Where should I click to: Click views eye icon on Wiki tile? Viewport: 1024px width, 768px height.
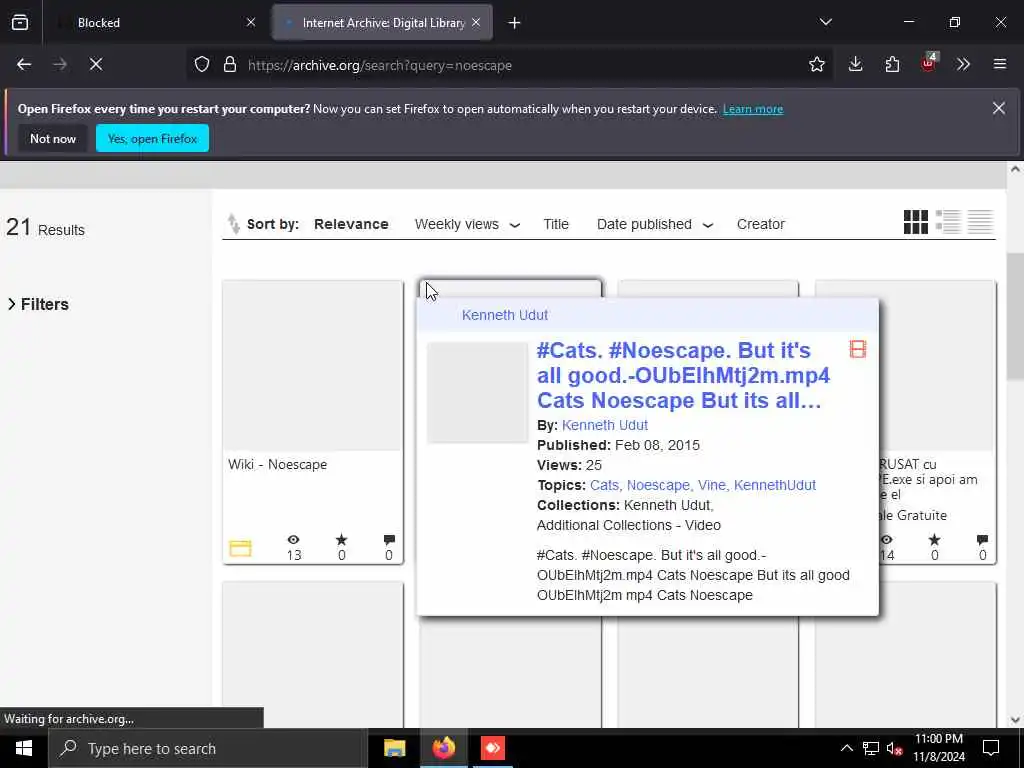[293, 539]
